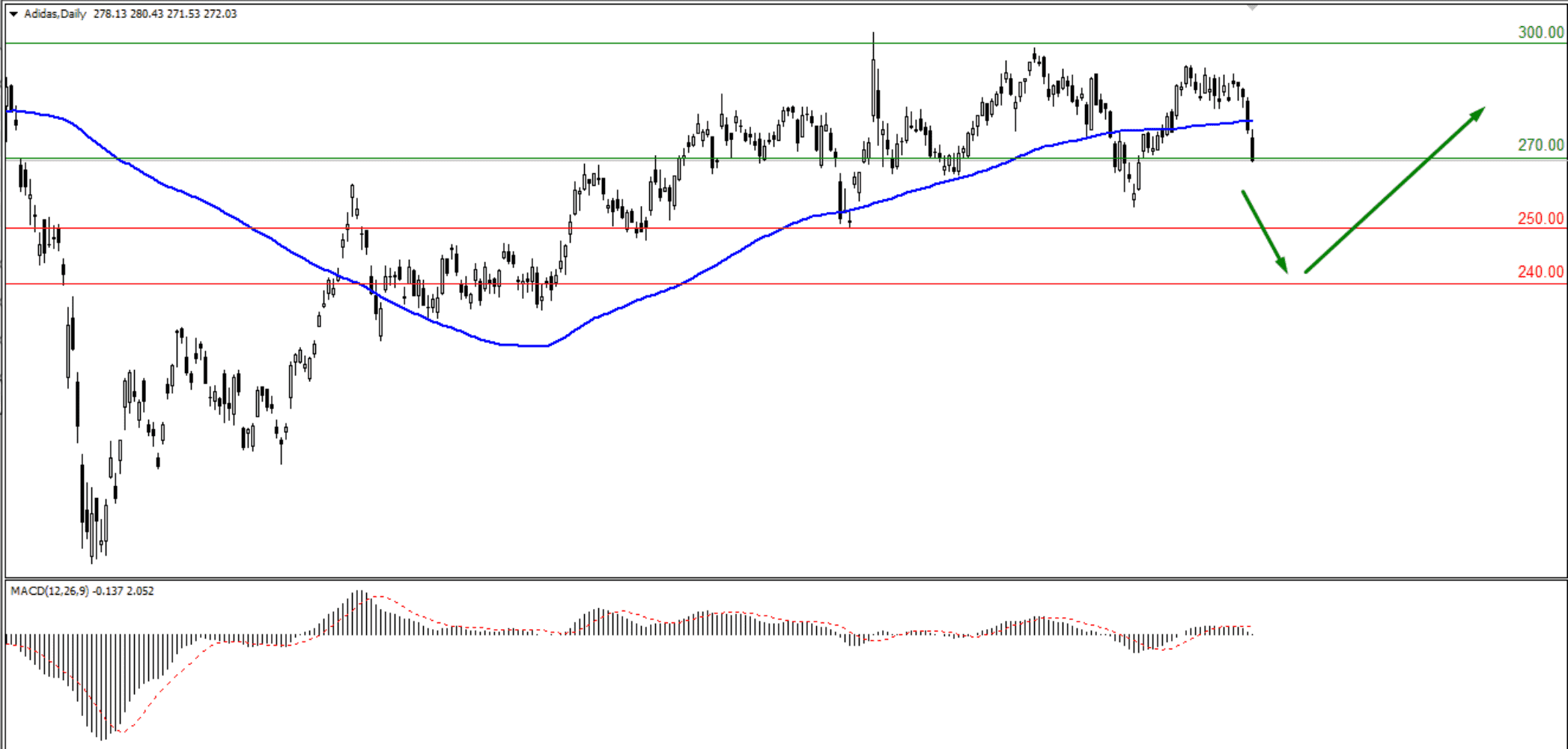Click the gray chart shift triangle marker
Viewport: 1568px width, 749px height.
click(x=1253, y=7)
